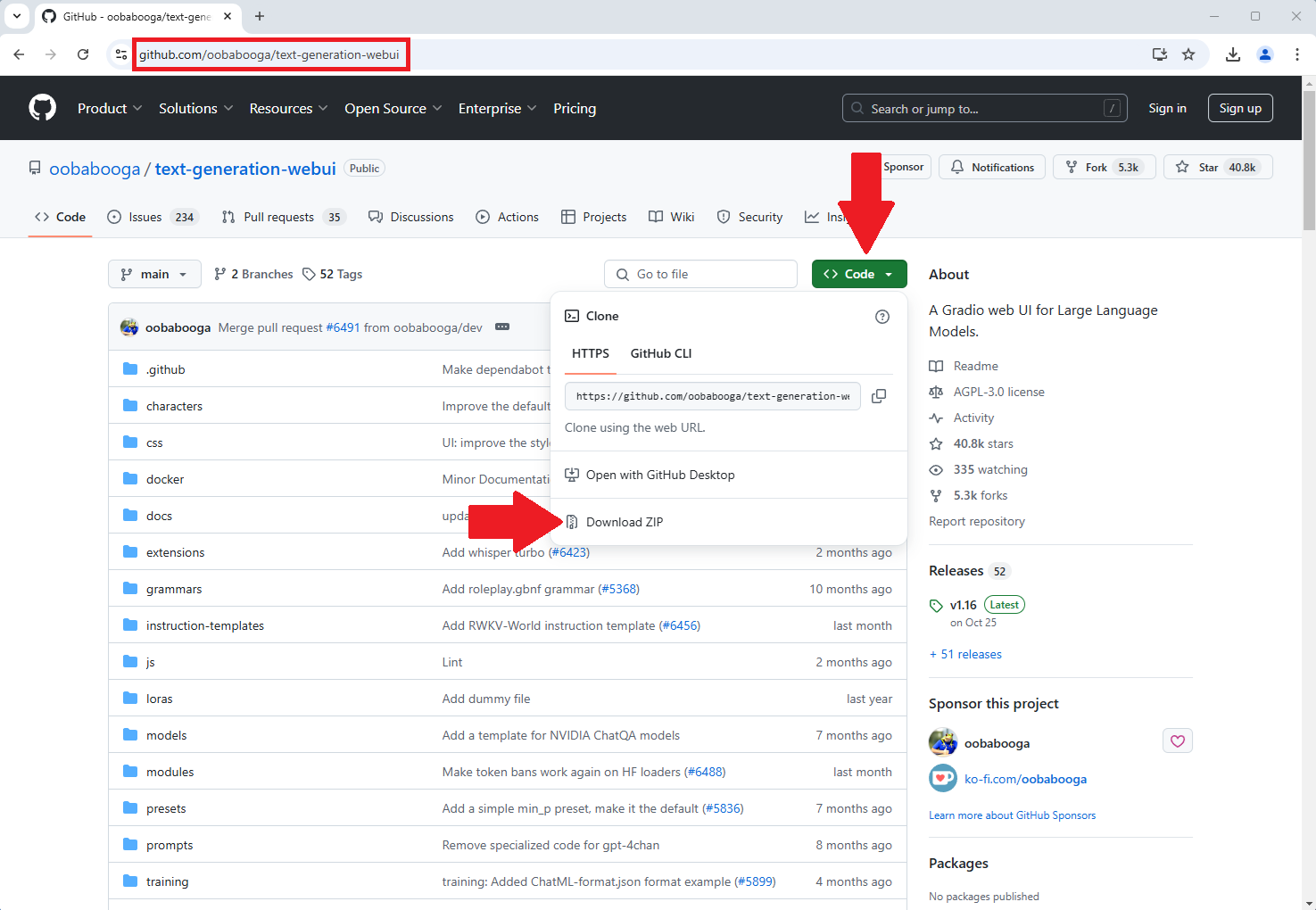
Task: Close the GitHub browser tab
Action: [228, 16]
